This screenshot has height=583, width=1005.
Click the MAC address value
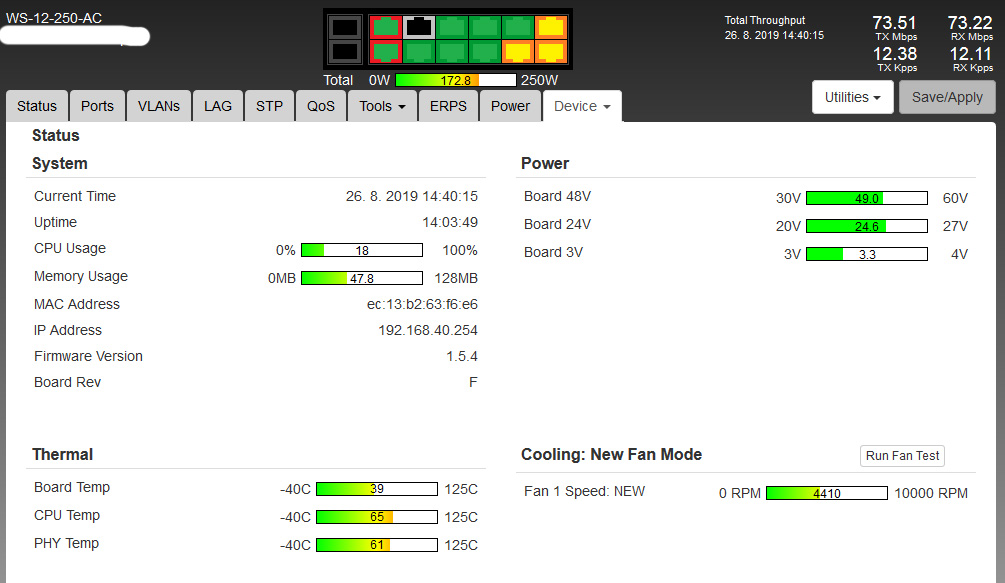[422, 304]
